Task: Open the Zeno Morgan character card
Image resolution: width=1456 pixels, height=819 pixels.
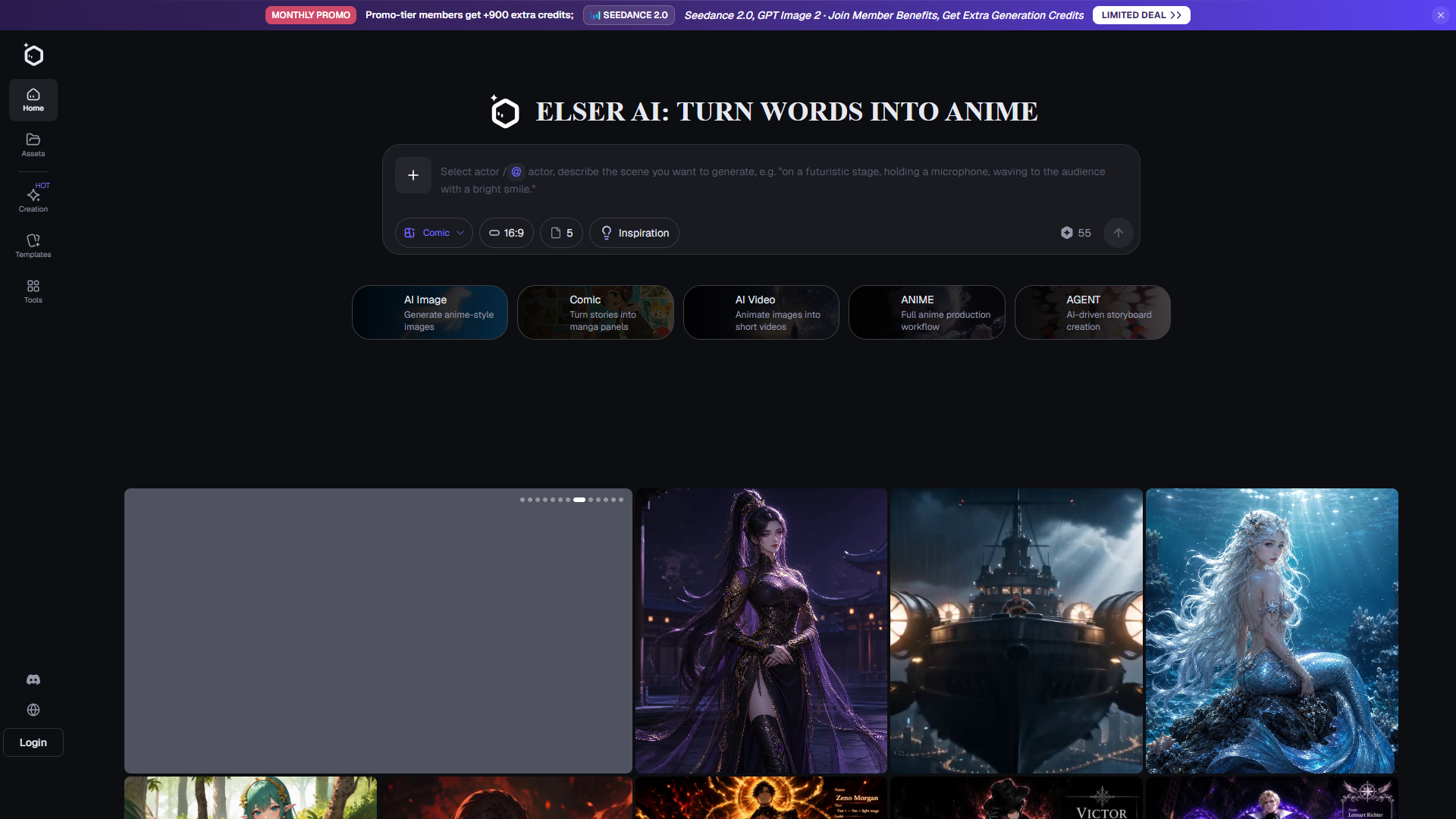Action: tap(761, 798)
